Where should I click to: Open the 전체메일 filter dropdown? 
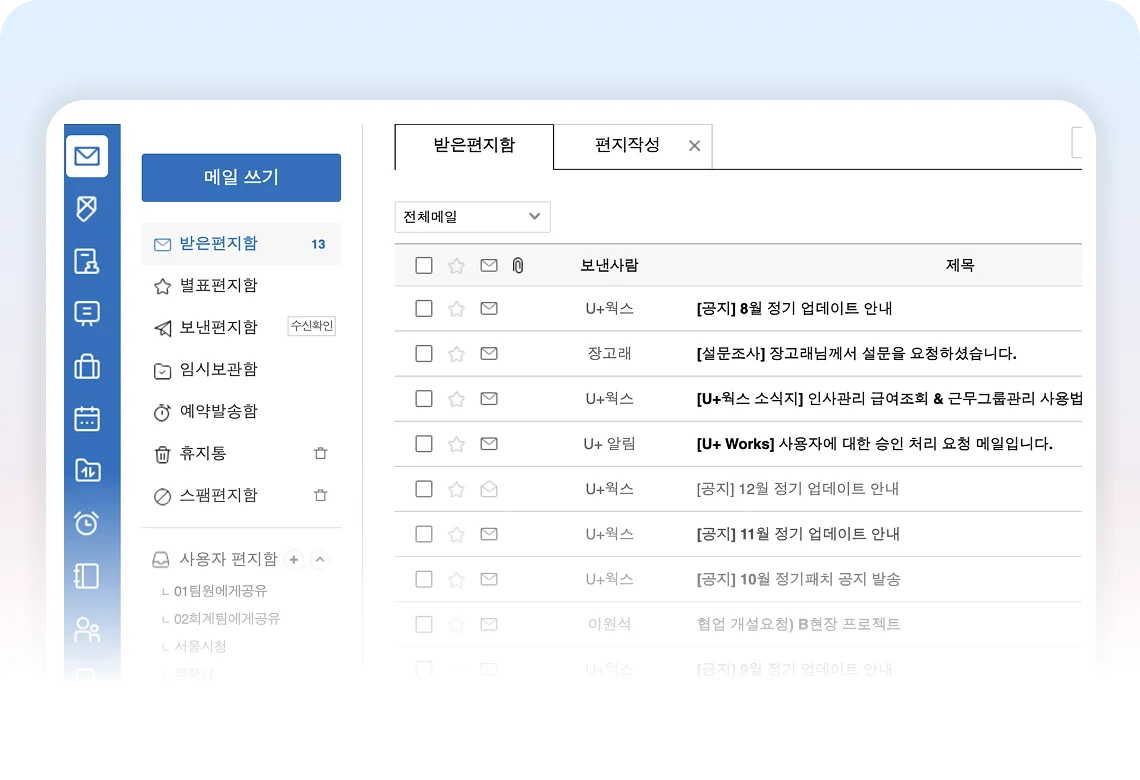472,217
